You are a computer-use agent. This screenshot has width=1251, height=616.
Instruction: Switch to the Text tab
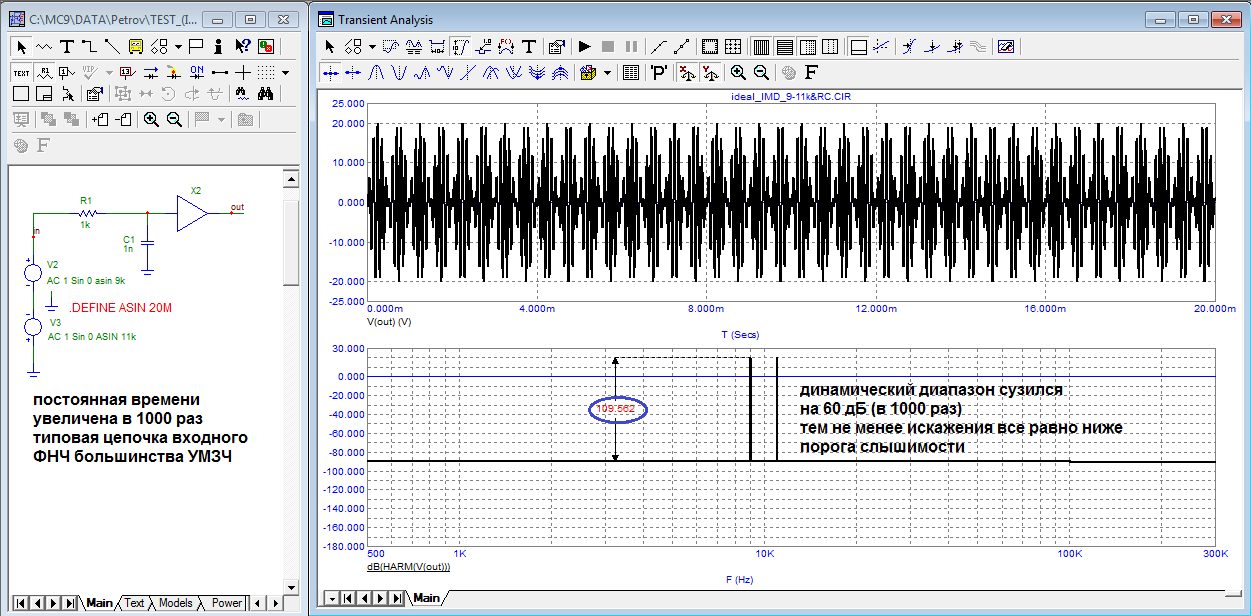pos(134,603)
